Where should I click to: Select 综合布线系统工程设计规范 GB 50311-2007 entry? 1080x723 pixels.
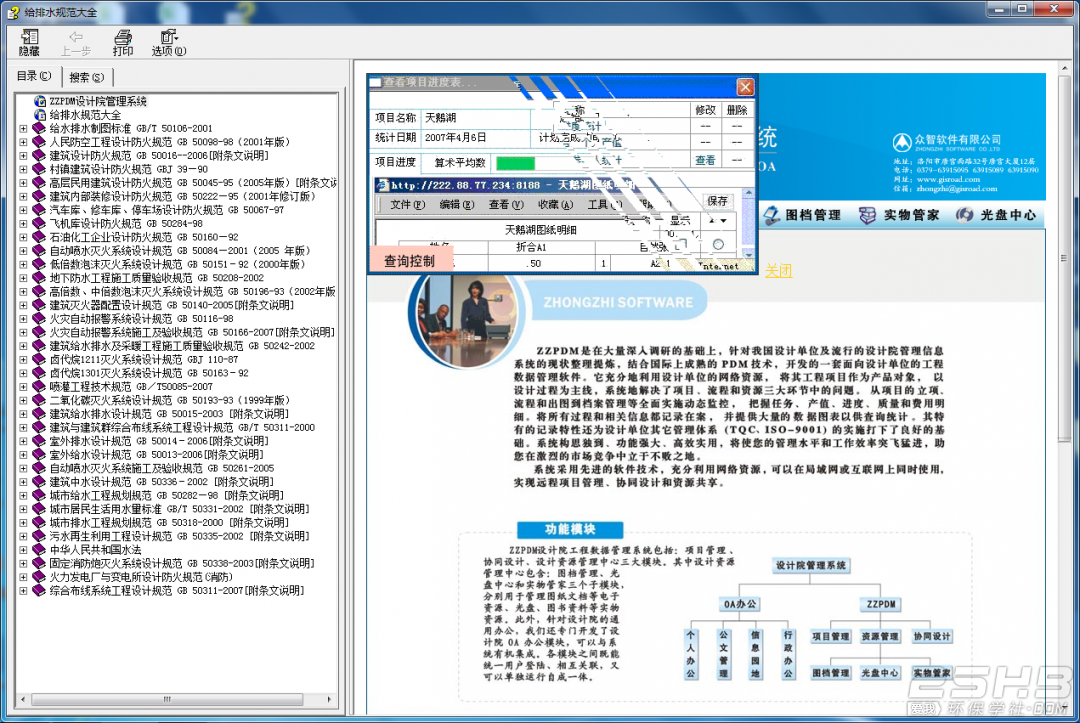177,591
